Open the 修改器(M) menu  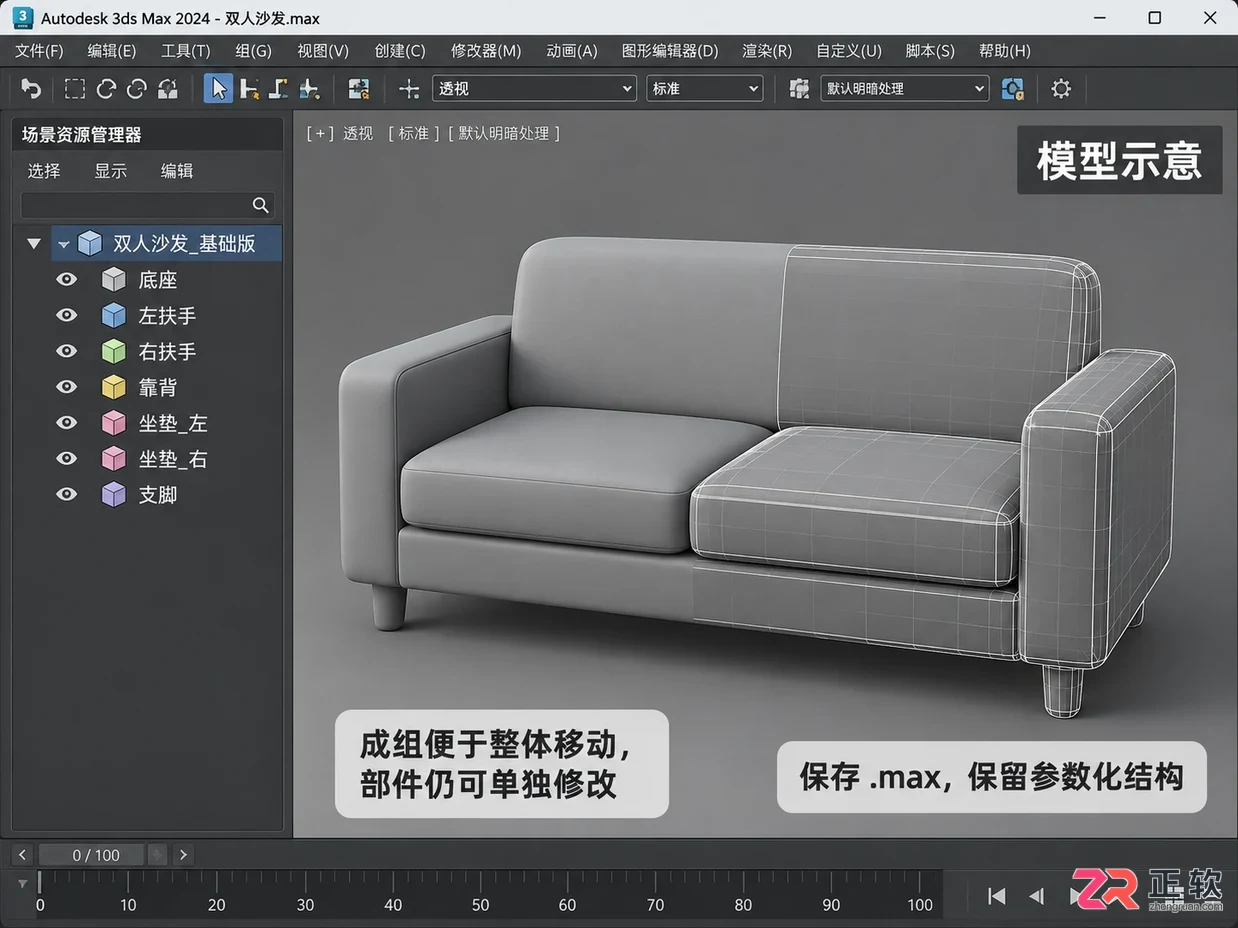tap(486, 51)
